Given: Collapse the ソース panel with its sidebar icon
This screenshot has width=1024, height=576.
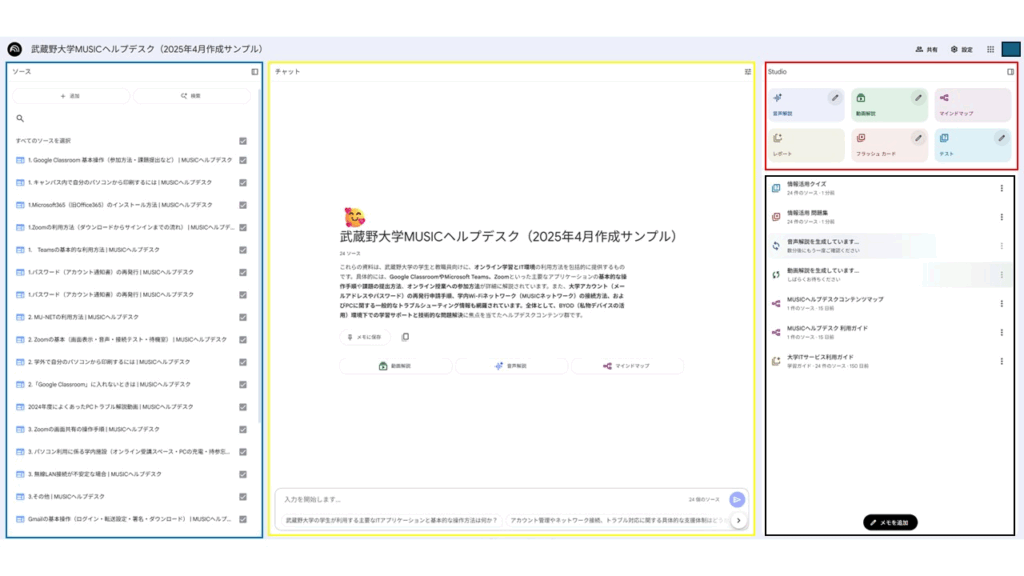Looking at the screenshot, I should coord(255,72).
